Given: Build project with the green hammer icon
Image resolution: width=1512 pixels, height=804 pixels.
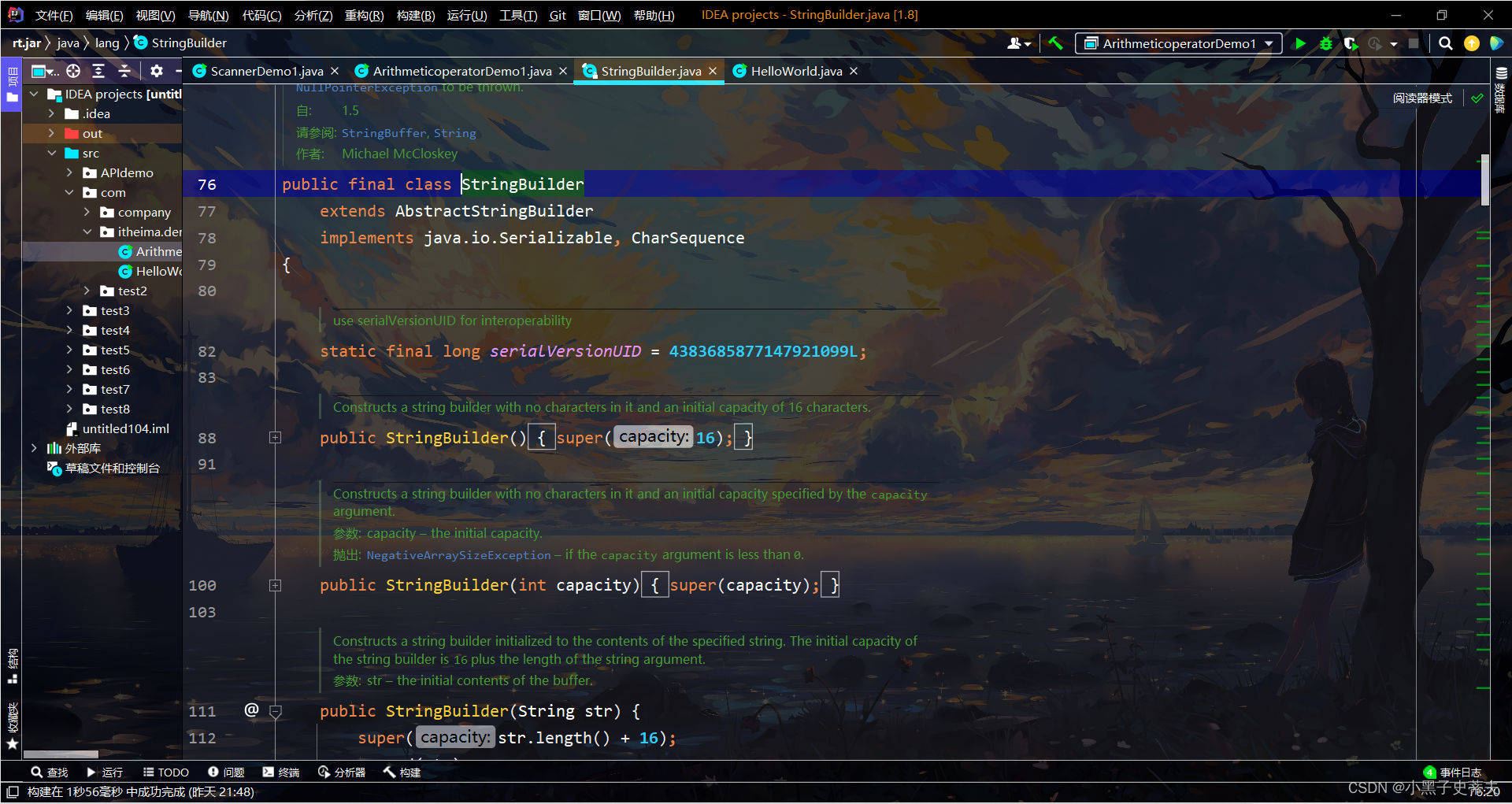Looking at the screenshot, I should tap(1055, 43).
